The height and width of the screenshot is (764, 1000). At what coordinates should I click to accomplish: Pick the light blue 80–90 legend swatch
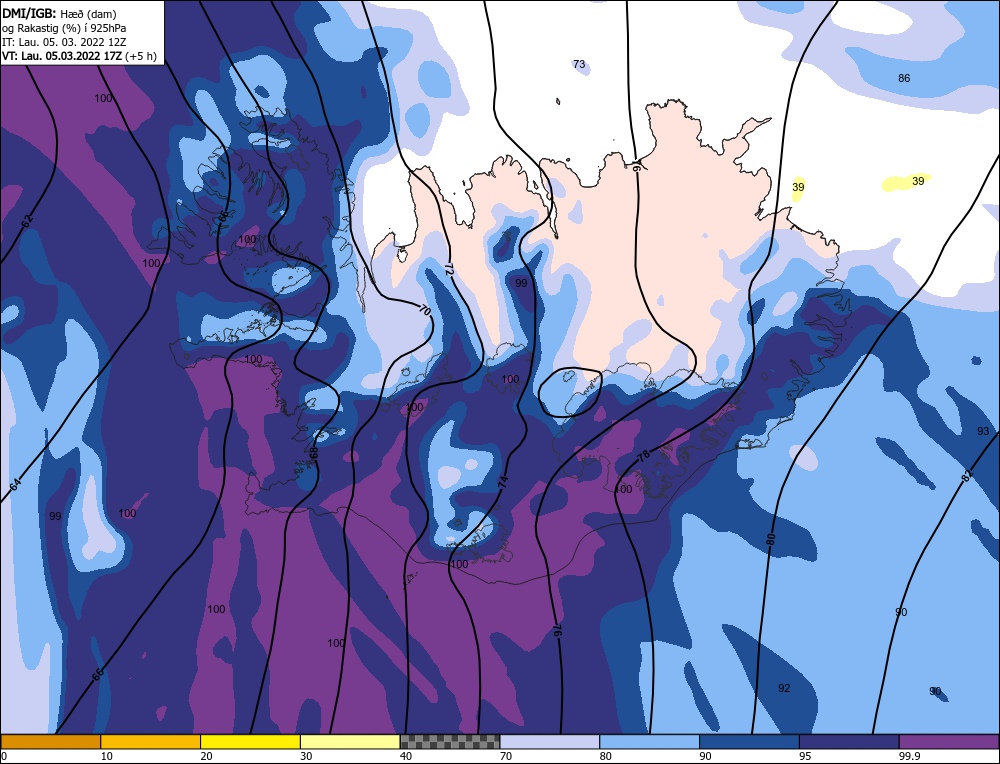click(x=649, y=742)
